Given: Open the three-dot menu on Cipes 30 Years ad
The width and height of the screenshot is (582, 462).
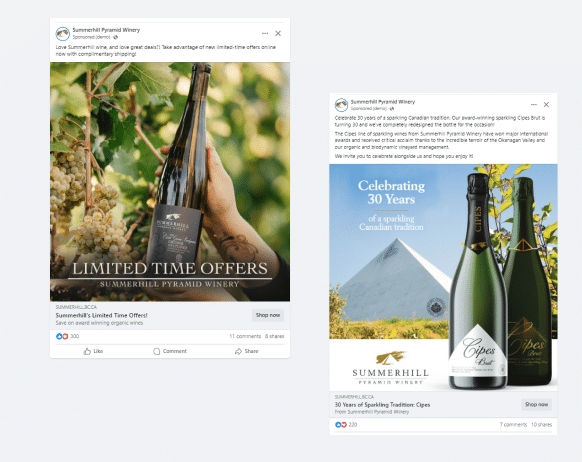Looking at the screenshot, I should 534,105.
